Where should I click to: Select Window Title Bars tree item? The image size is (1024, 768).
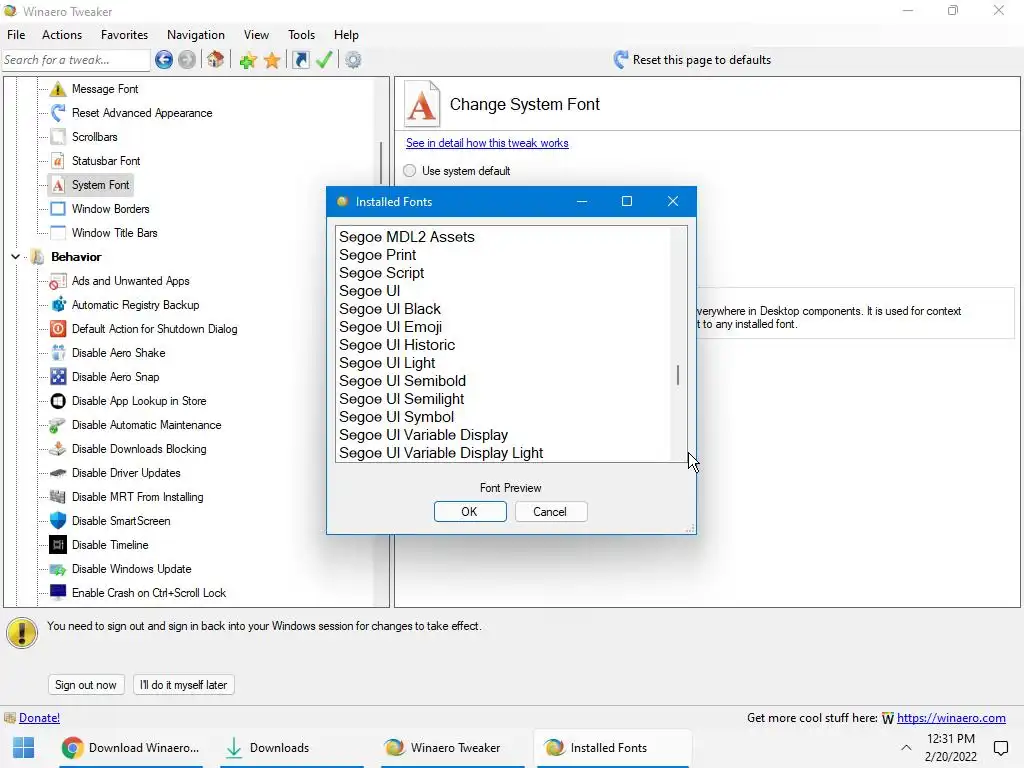(x=114, y=233)
